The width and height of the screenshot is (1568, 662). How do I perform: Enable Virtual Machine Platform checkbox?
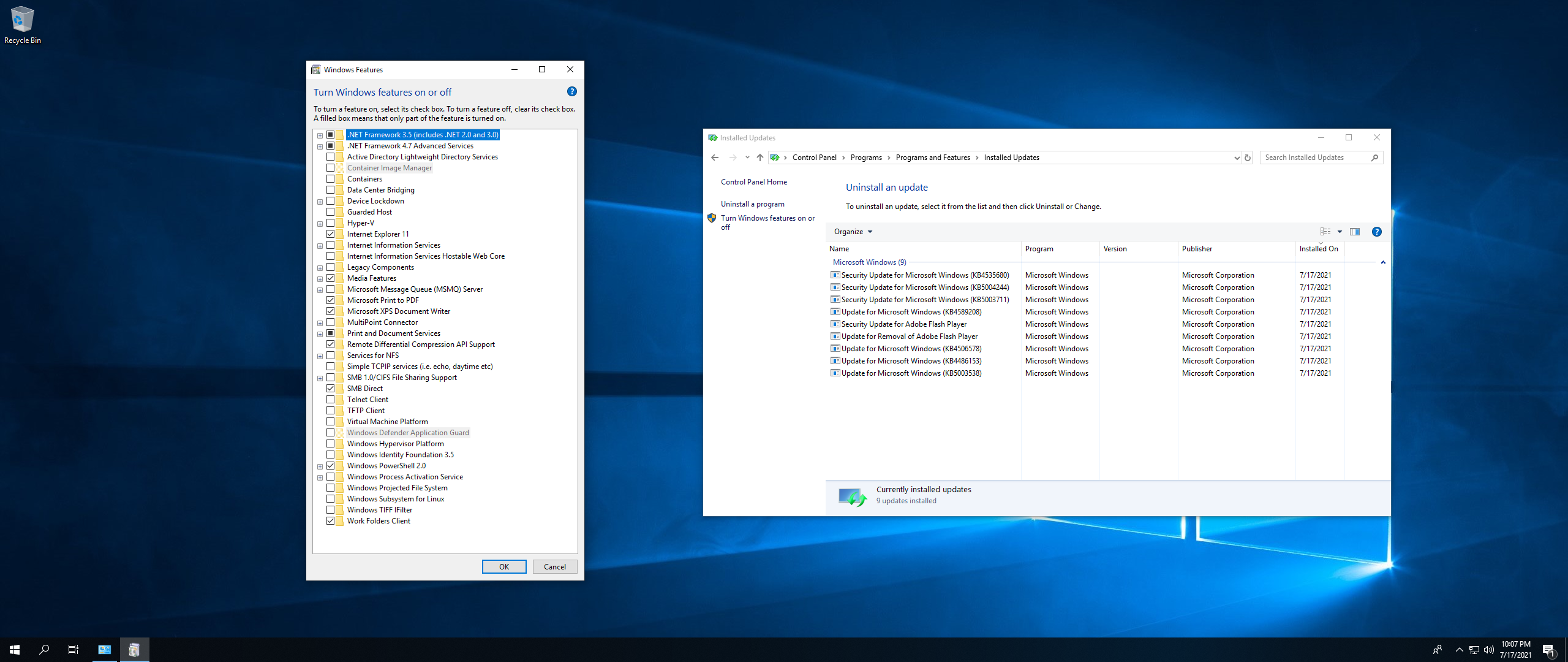331,422
